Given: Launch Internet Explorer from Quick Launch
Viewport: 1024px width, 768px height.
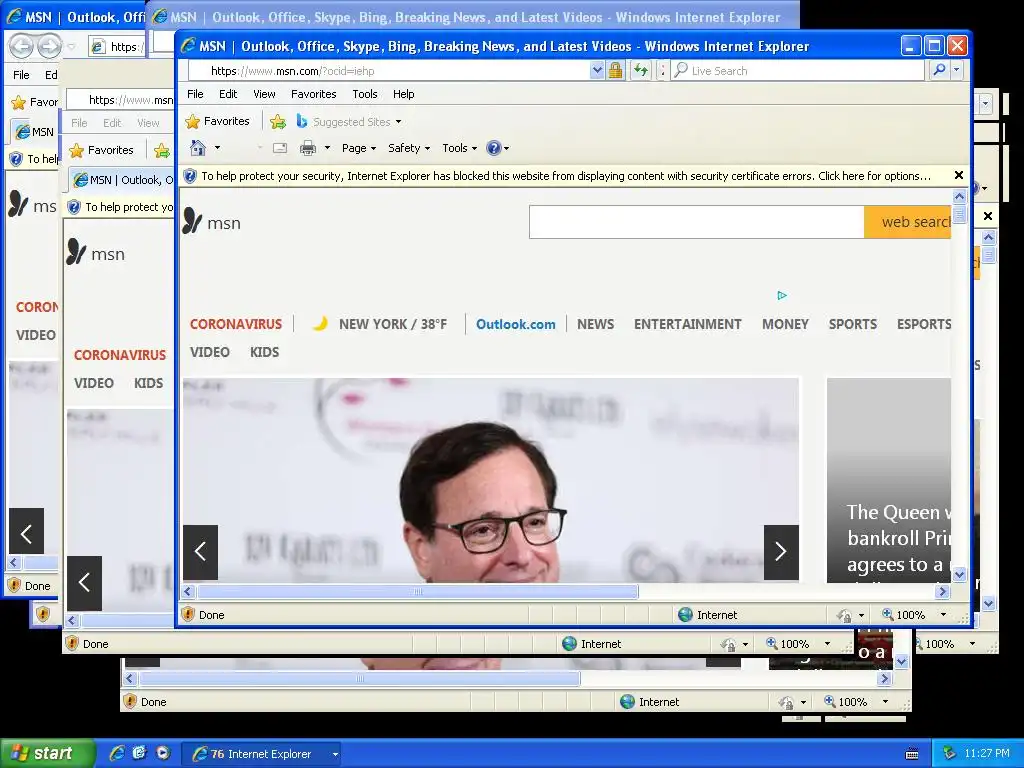Looking at the screenshot, I should pos(117,754).
